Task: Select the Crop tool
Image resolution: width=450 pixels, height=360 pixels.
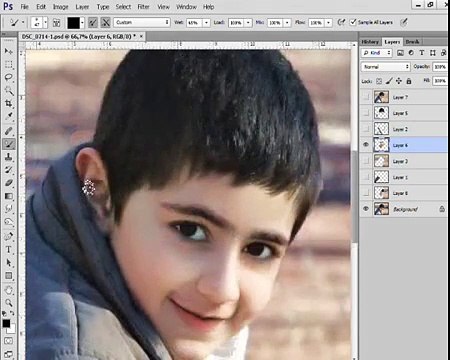Action: (9, 104)
